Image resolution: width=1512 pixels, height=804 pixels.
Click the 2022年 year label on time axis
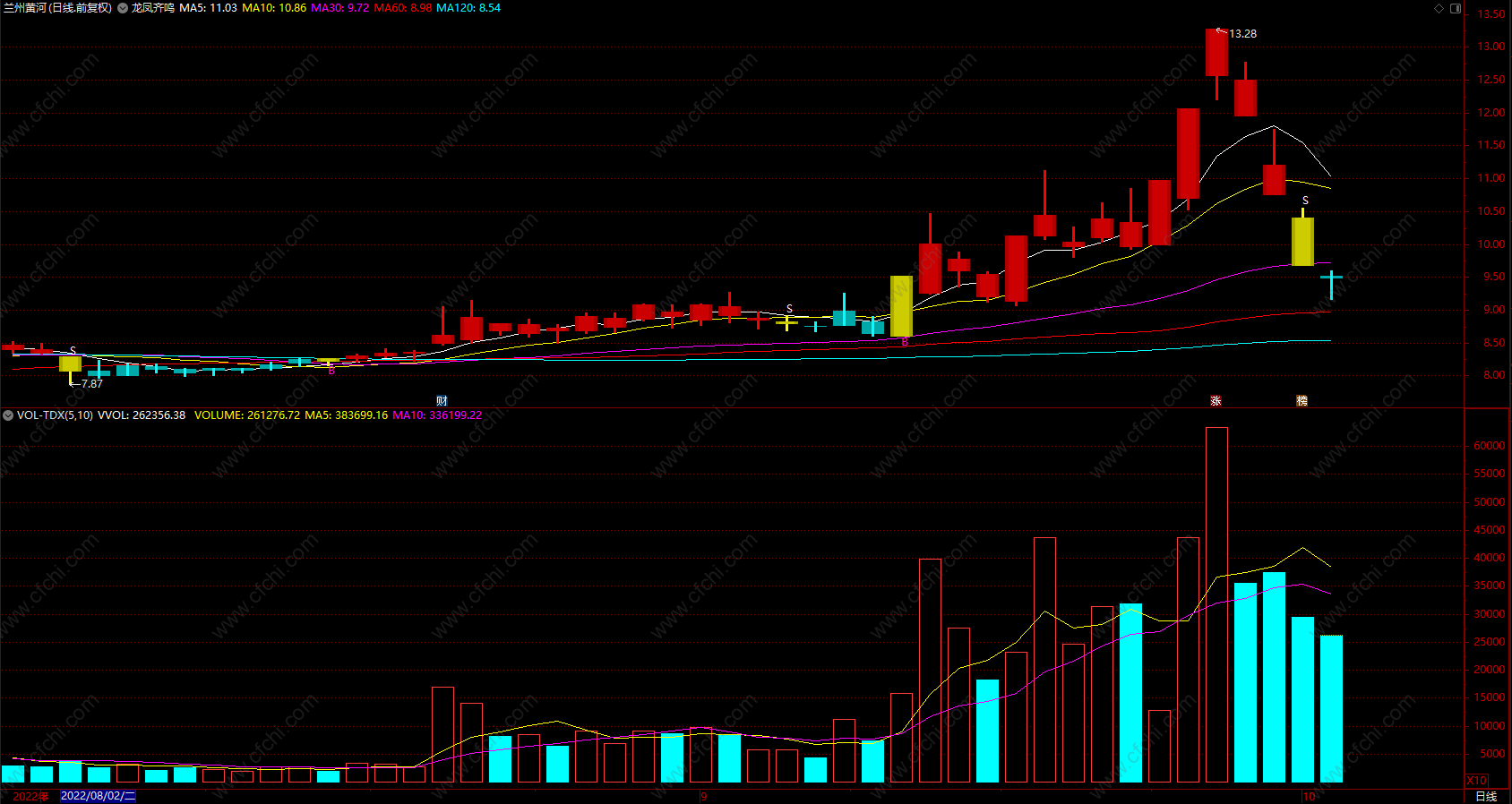[x=30, y=796]
